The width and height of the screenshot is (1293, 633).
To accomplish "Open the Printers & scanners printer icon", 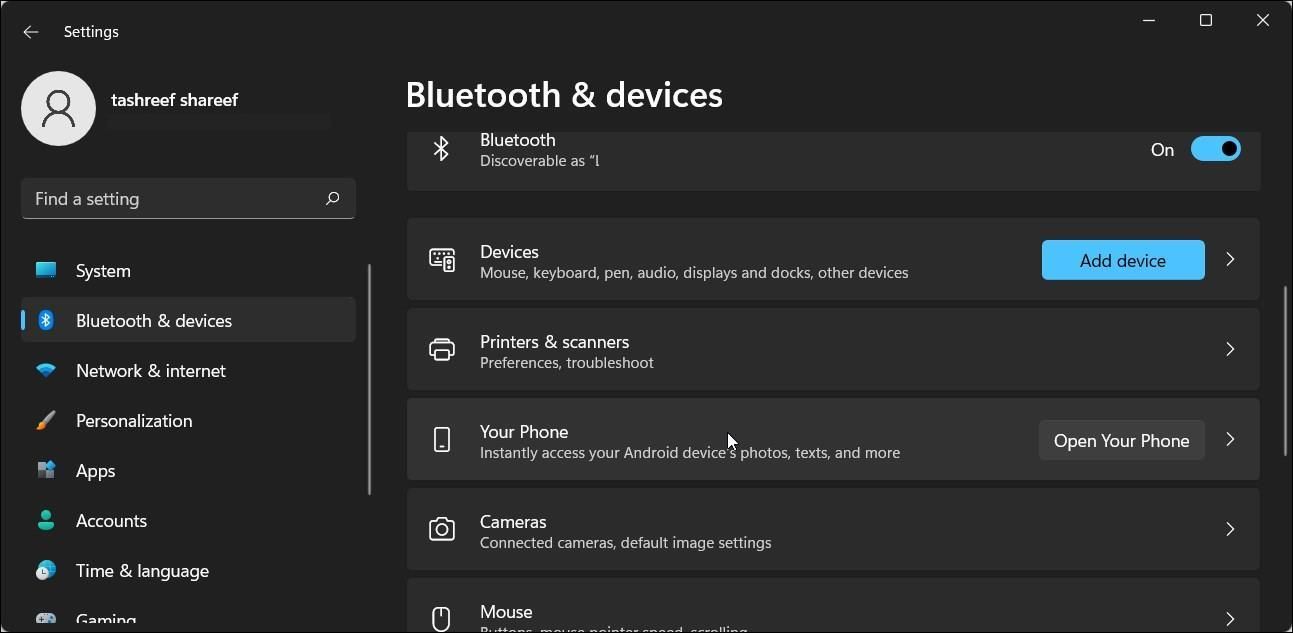I will tap(441, 349).
